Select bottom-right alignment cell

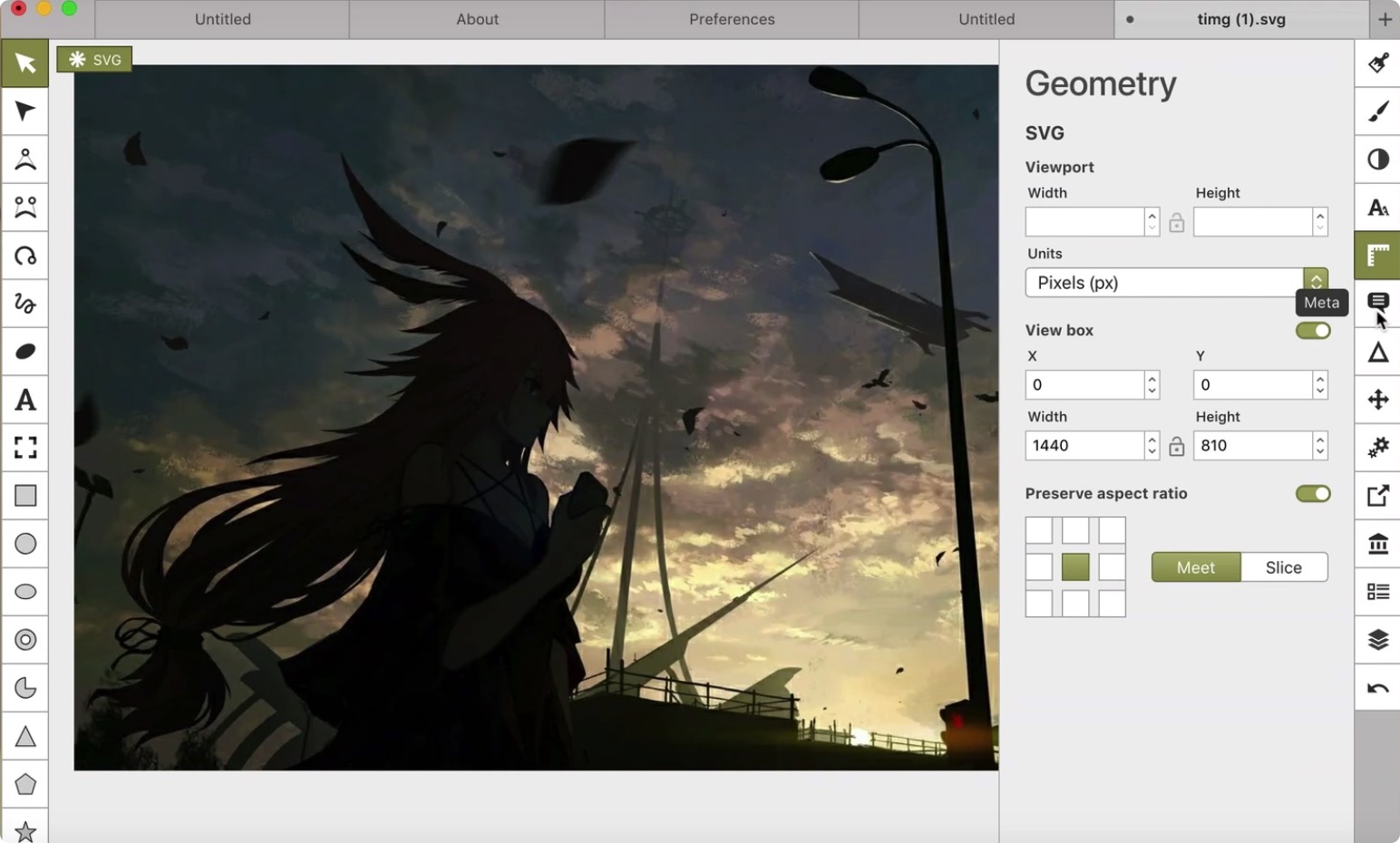click(1112, 604)
